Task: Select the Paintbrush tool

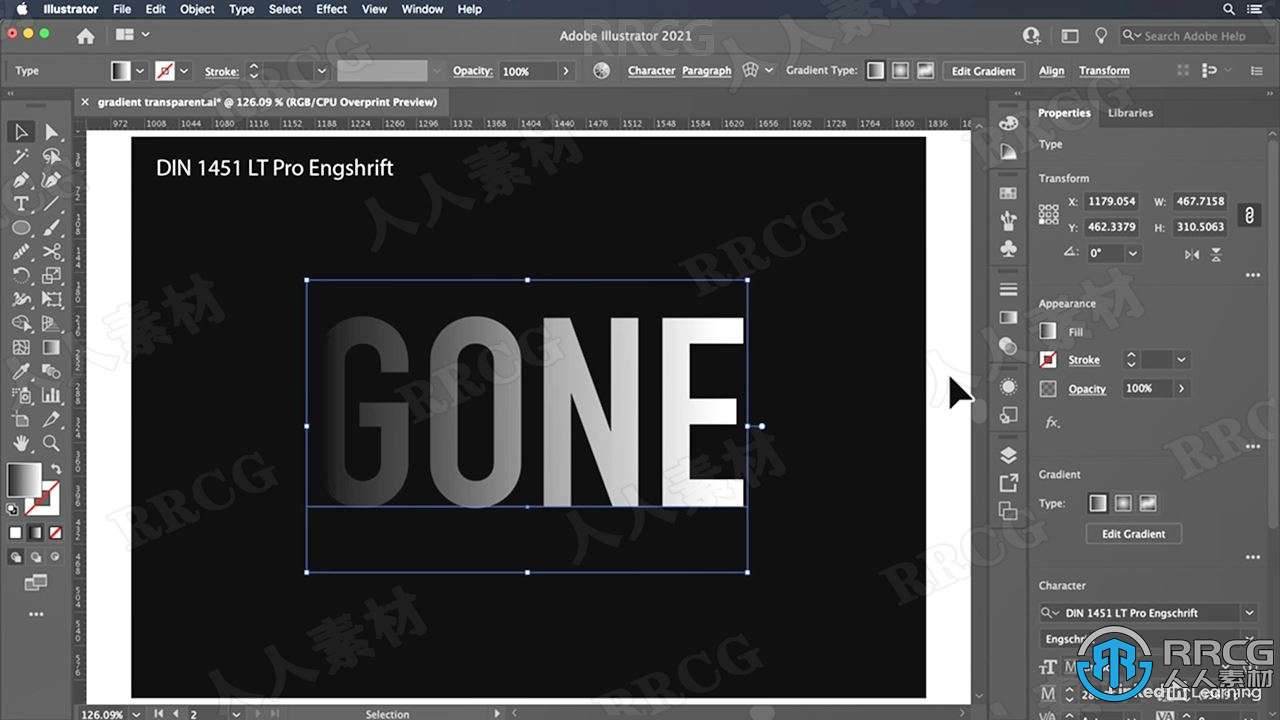Action: pos(51,228)
